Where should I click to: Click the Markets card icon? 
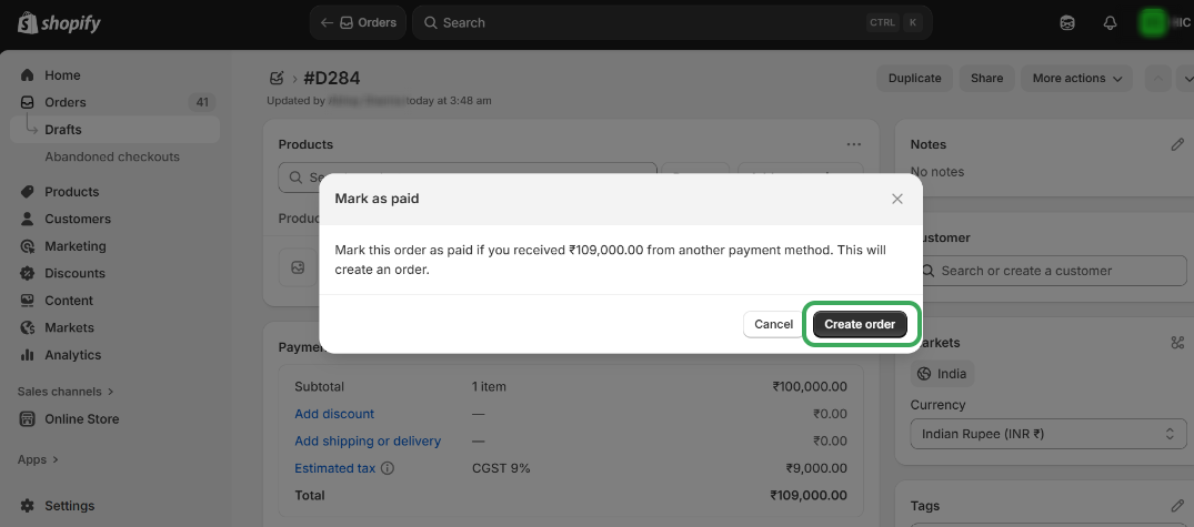(1176, 343)
